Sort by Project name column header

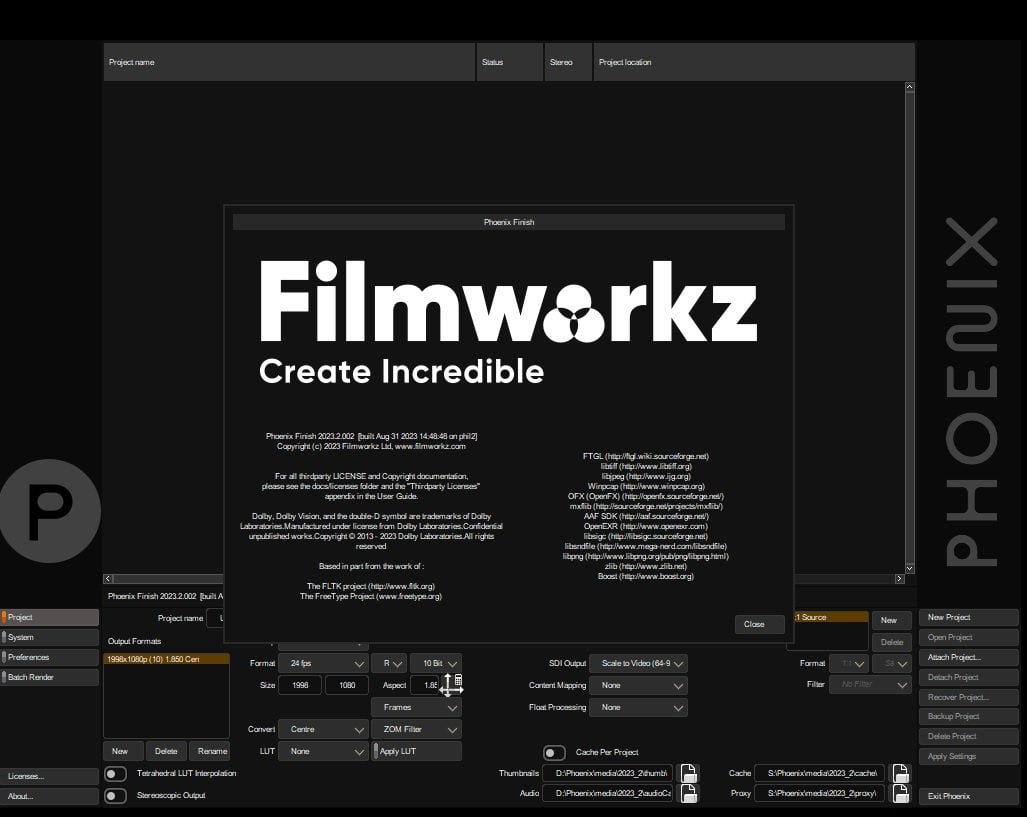coord(289,62)
